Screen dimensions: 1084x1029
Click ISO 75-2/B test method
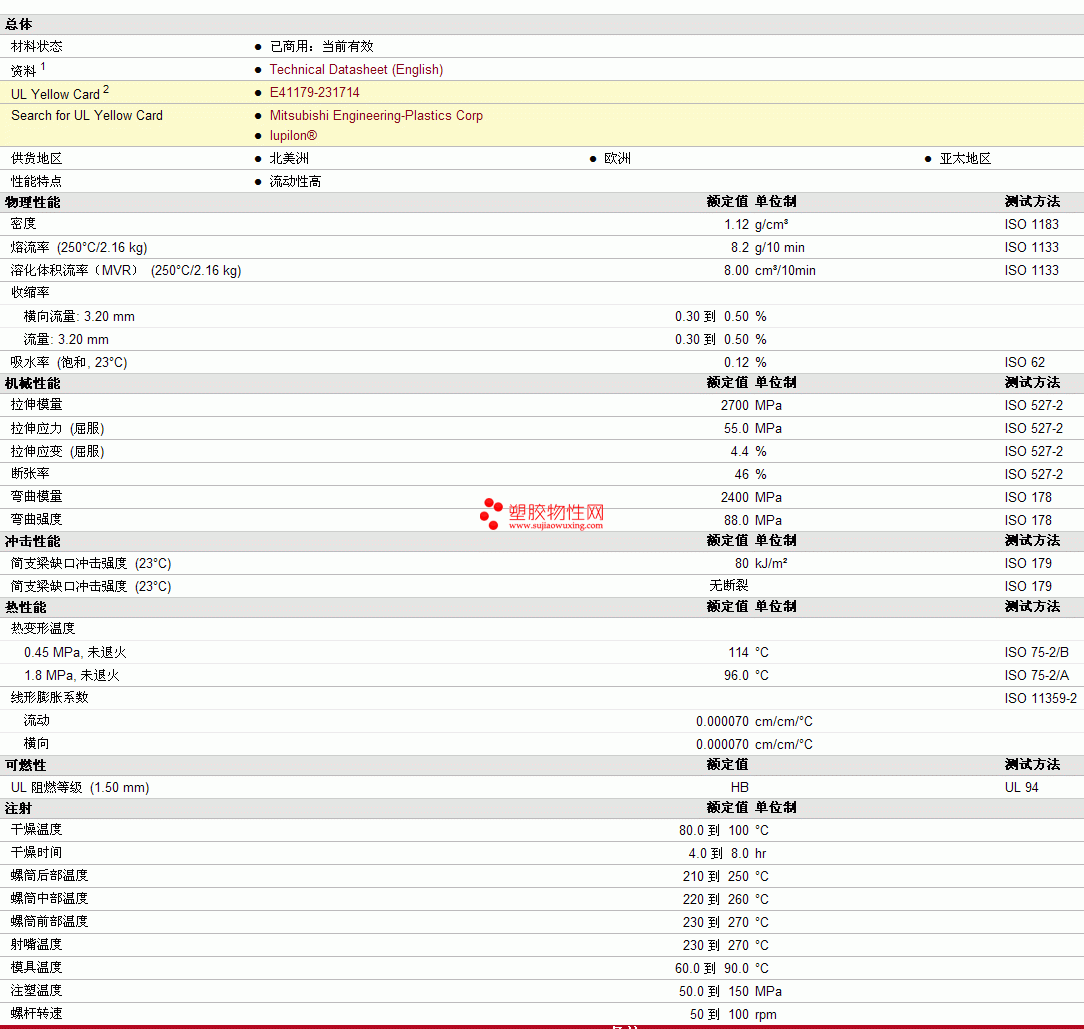click(1036, 652)
